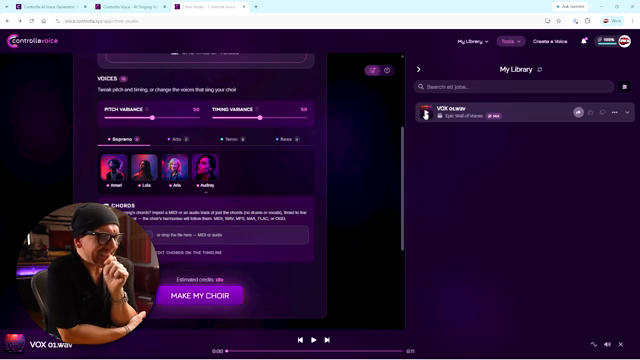Switch to the Alto voices tab

point(178,140)
